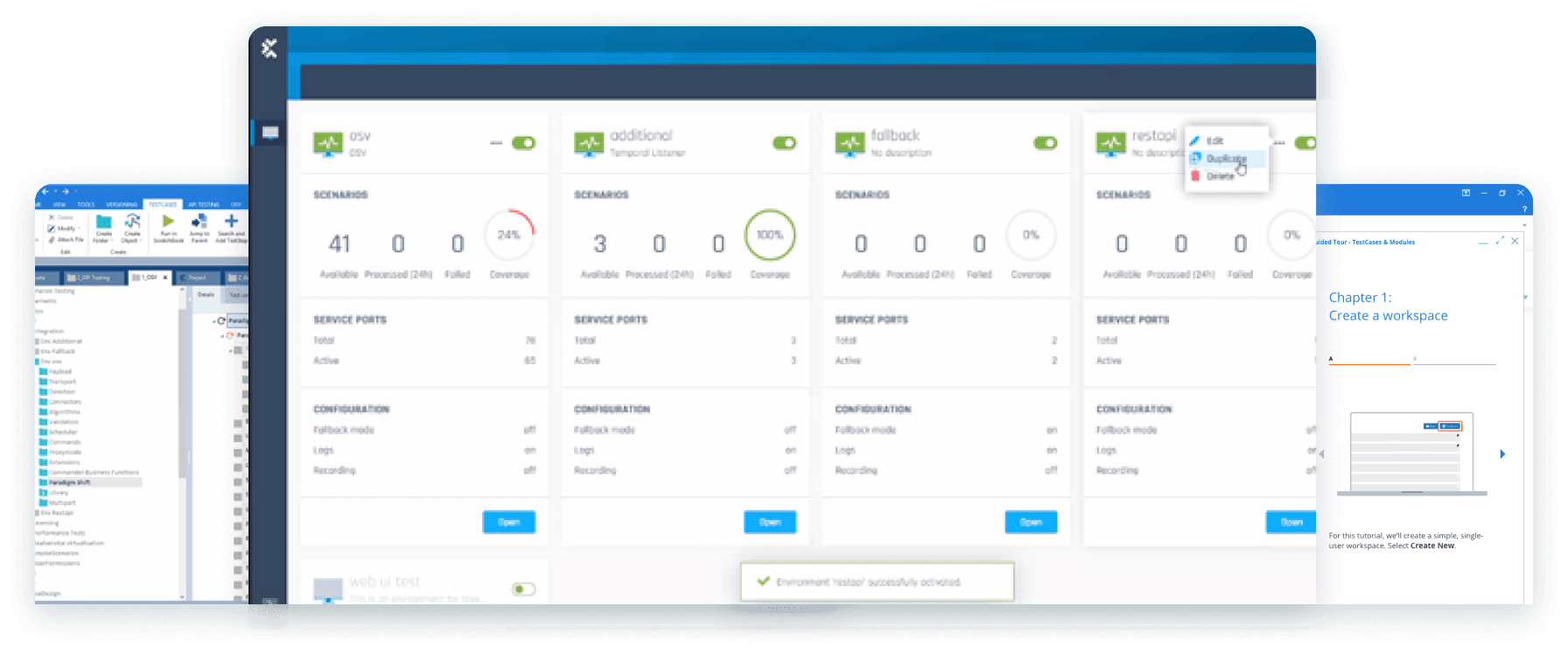This screenshot has height=648, width=1568.
Task: Switch to the API TESTING ribbon tab
Action: [x=203, y=204]
